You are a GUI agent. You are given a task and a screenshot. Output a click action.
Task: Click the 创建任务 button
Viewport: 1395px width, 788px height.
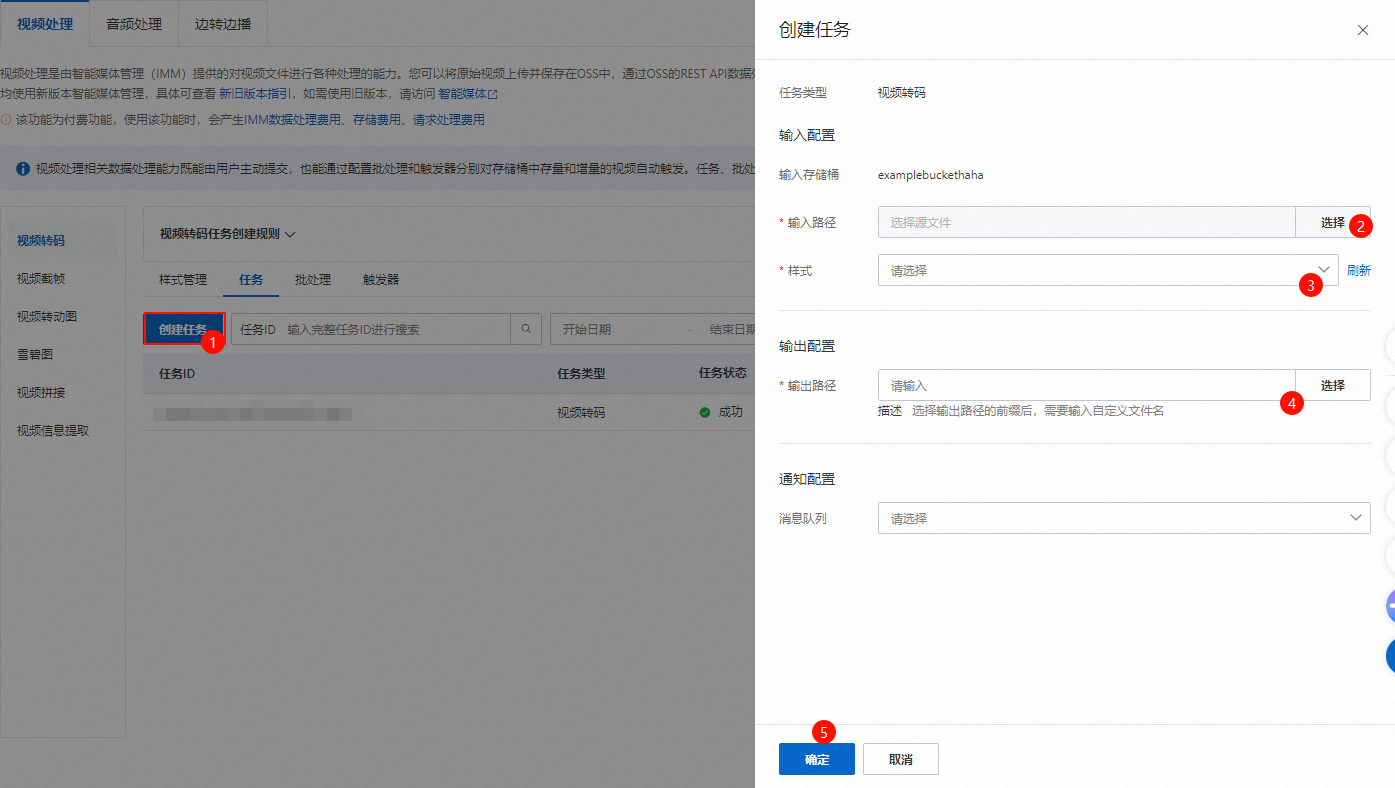(x=183, y=329)
